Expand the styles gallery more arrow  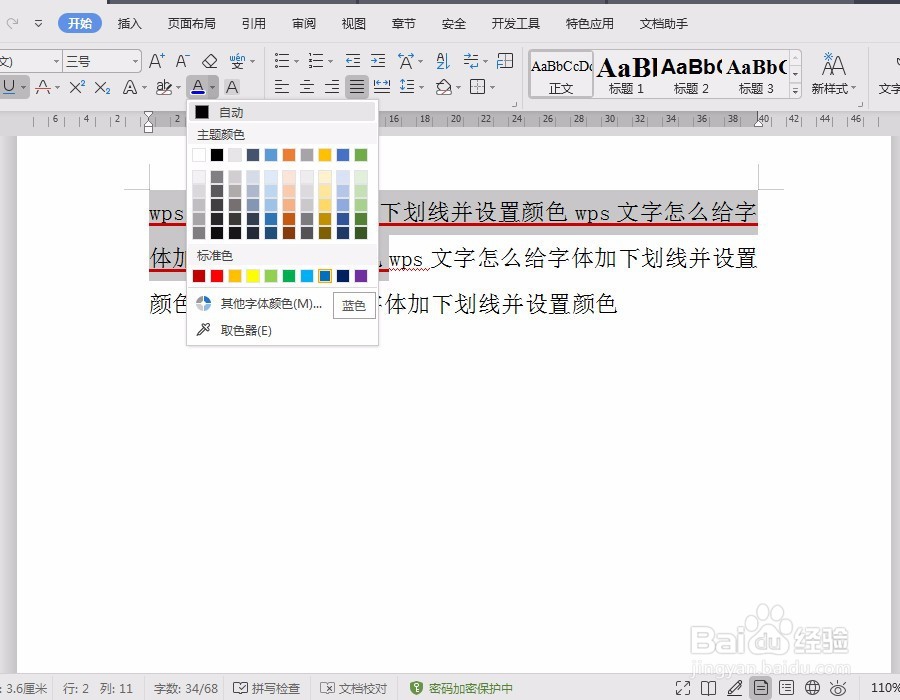pyautogui.click(x=796, y=90)
